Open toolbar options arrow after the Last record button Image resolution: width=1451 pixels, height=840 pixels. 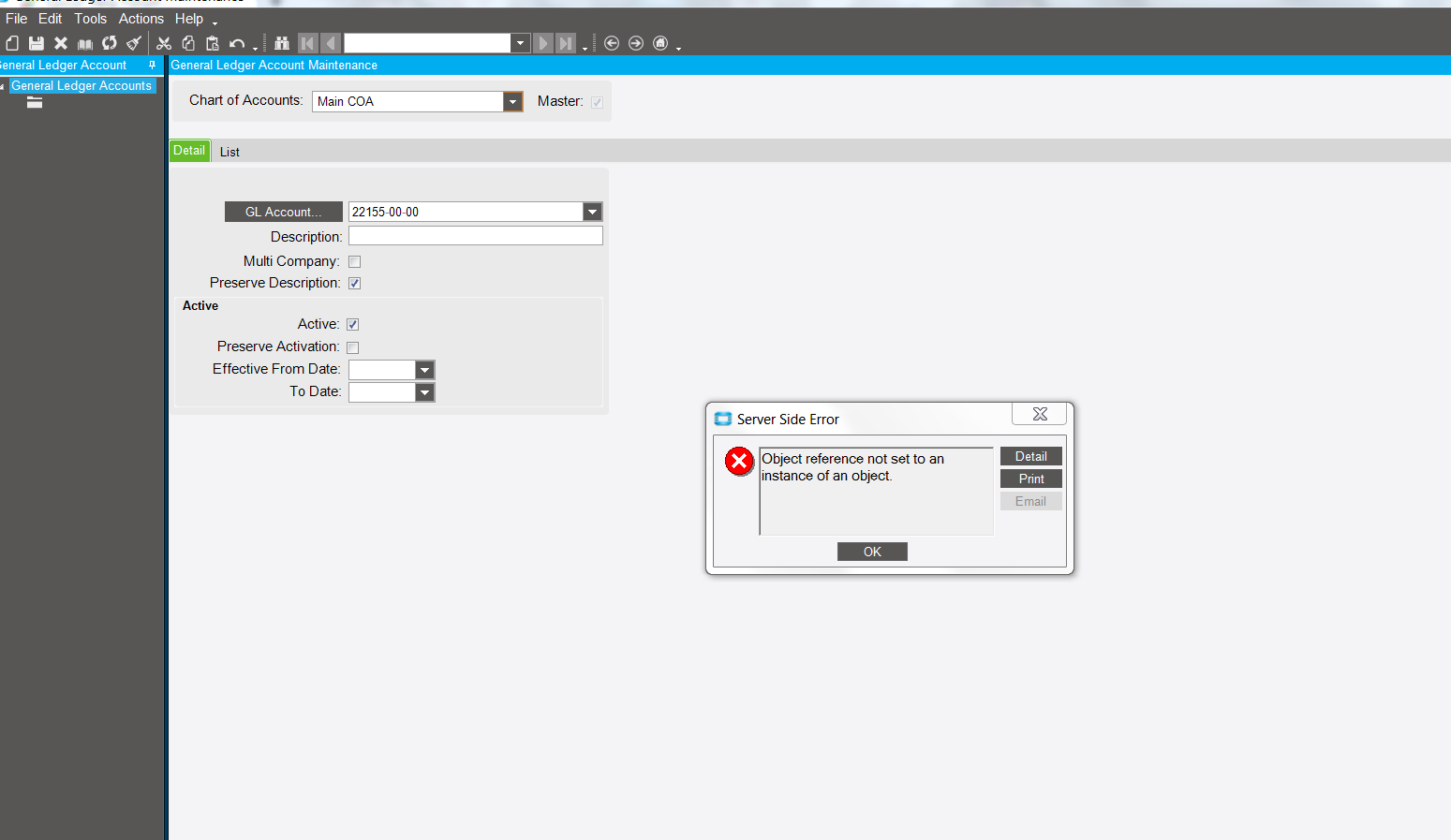point(585,48)
